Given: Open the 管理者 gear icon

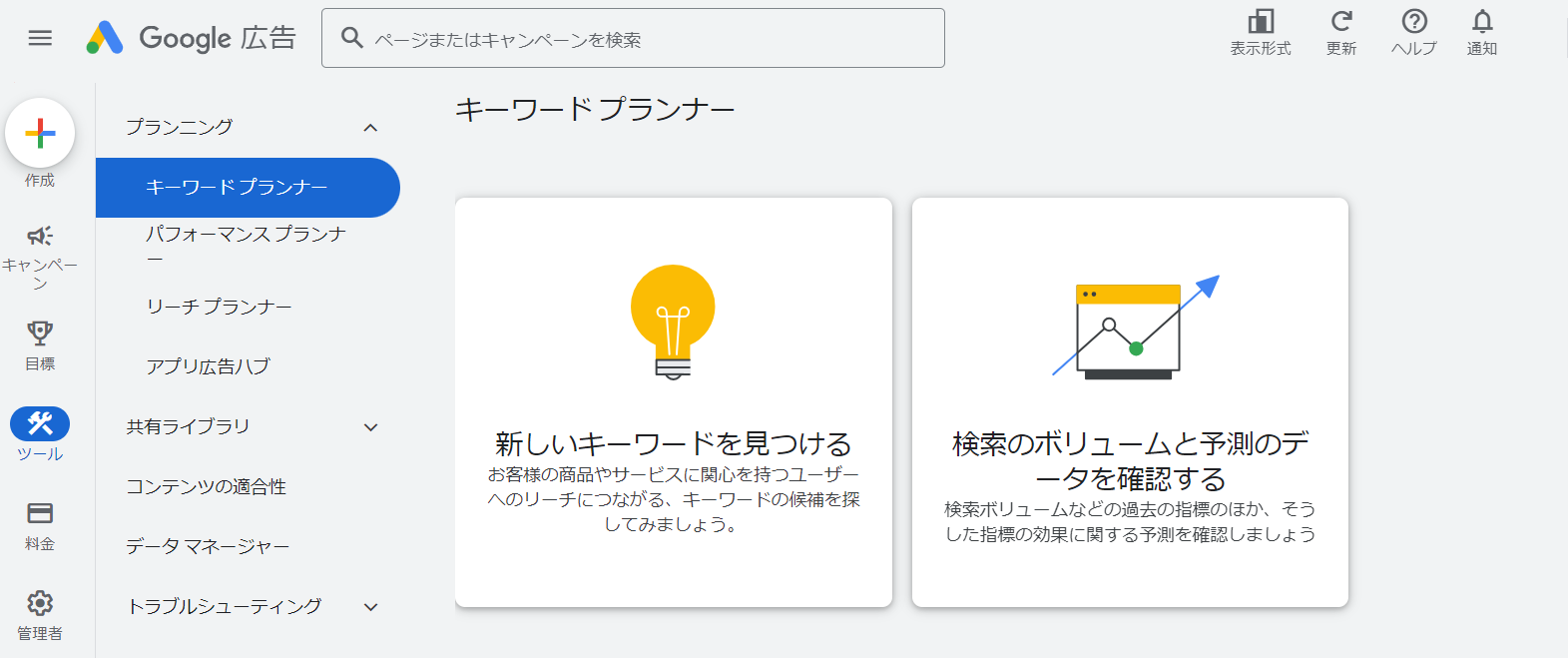Looking at the screenshot, I should [40, 603].
